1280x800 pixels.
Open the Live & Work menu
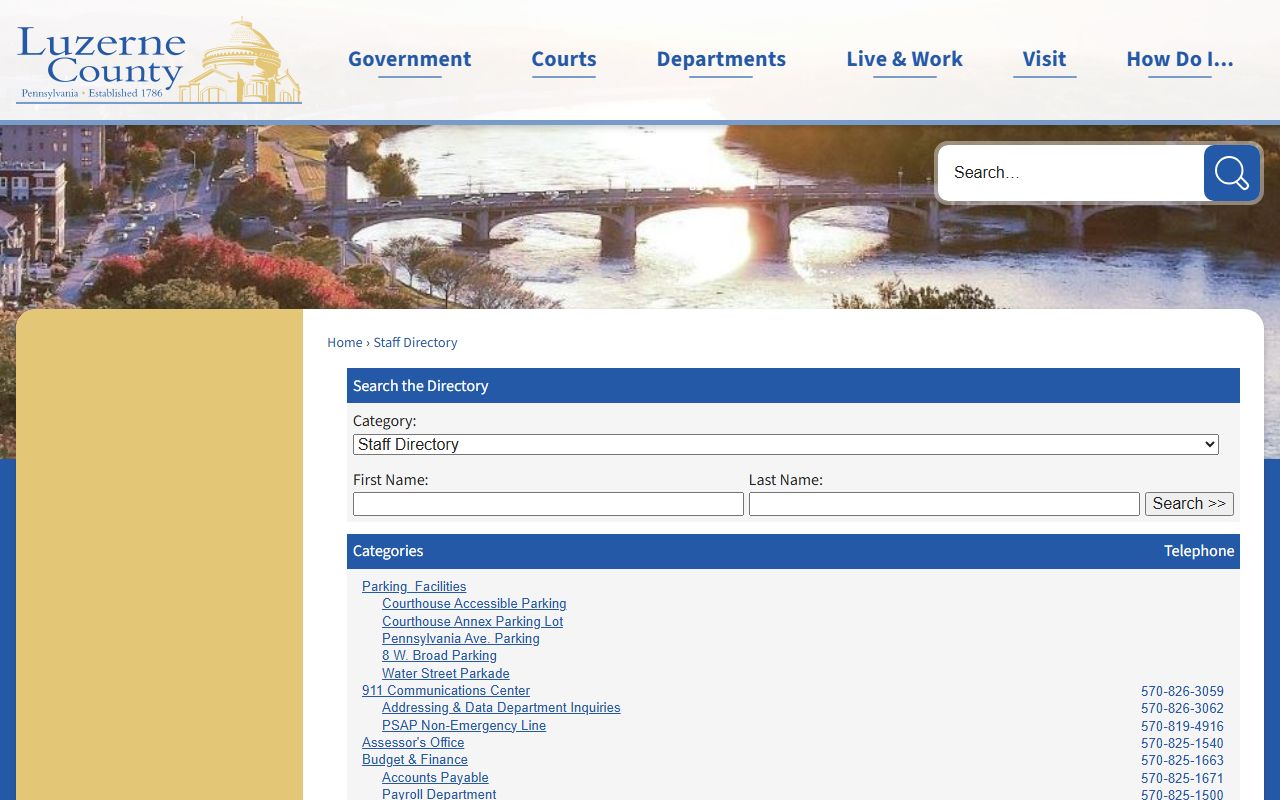(904, 59)
